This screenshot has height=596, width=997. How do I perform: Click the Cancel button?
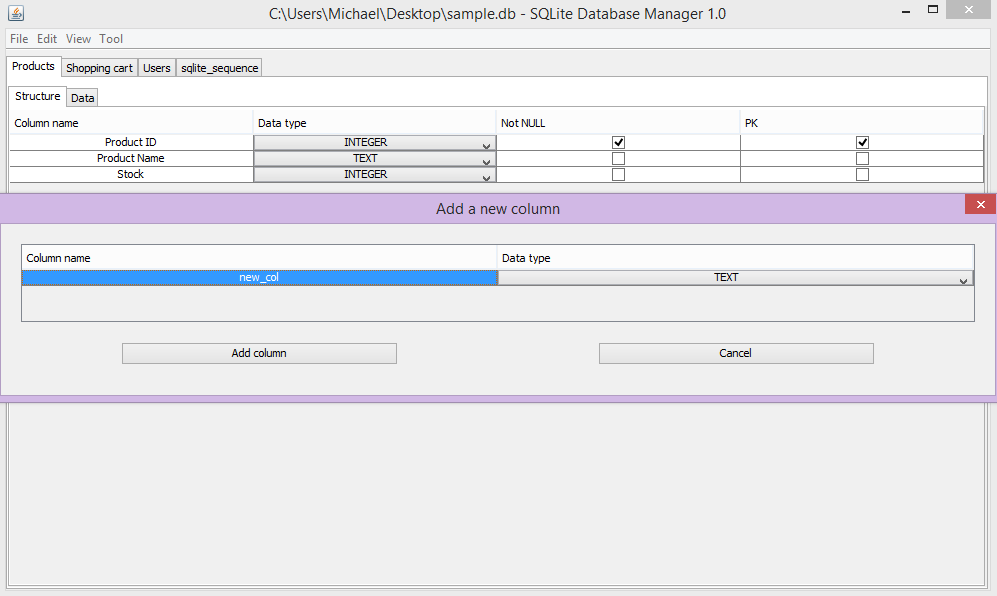(x=736, y=353)
